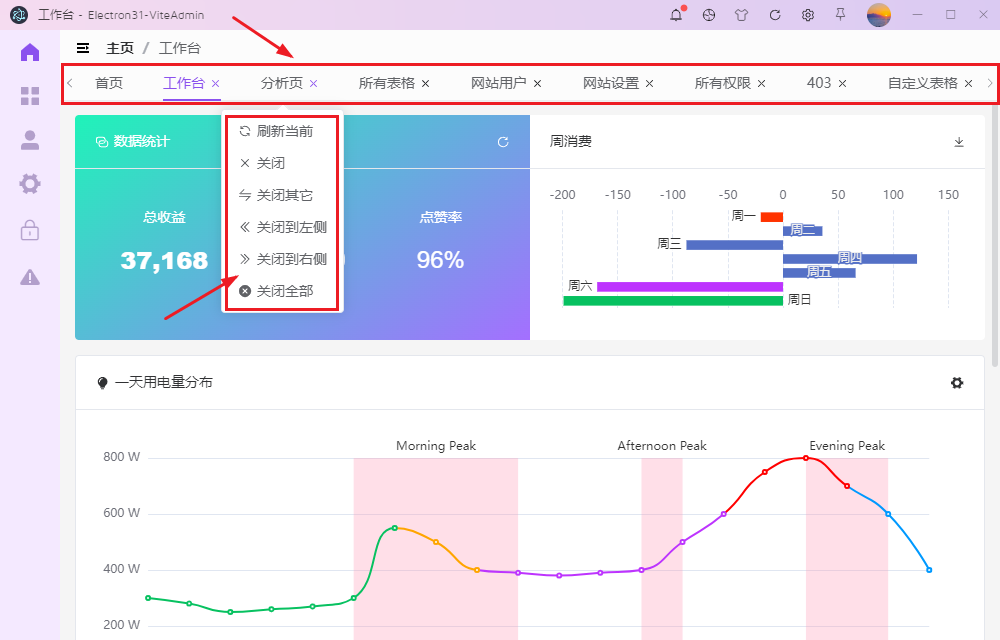Click the vertical page scrollbar
1000x640 pixels.
point(995,236)
